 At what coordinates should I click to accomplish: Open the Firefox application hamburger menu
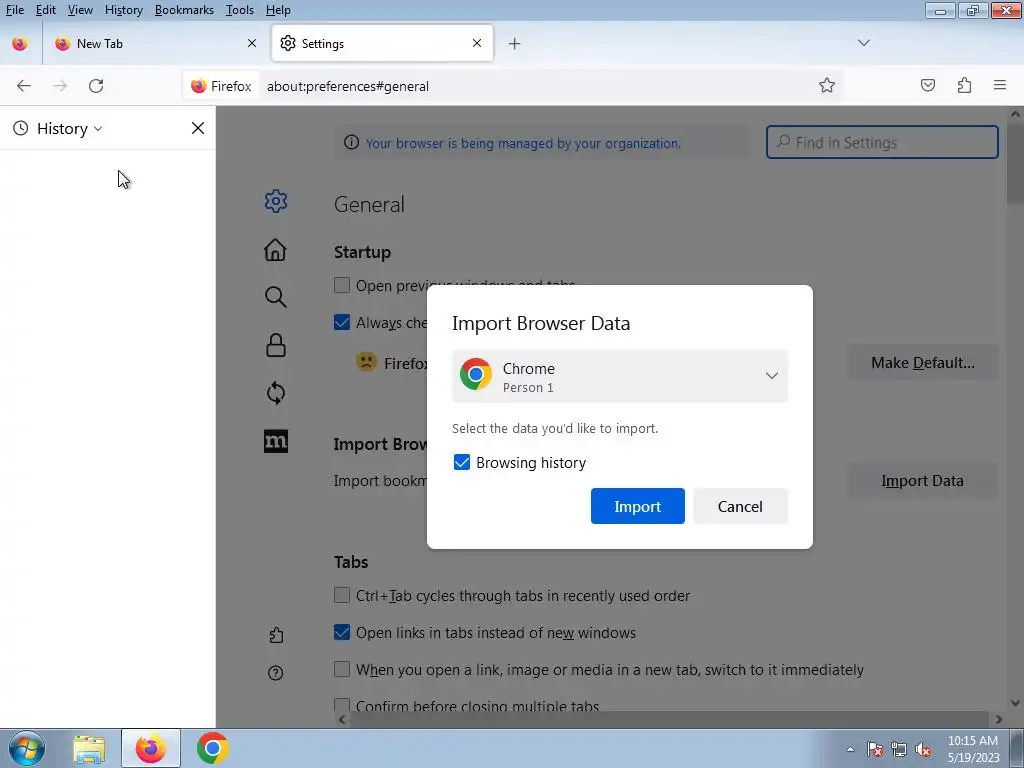tap(1000, 86)
